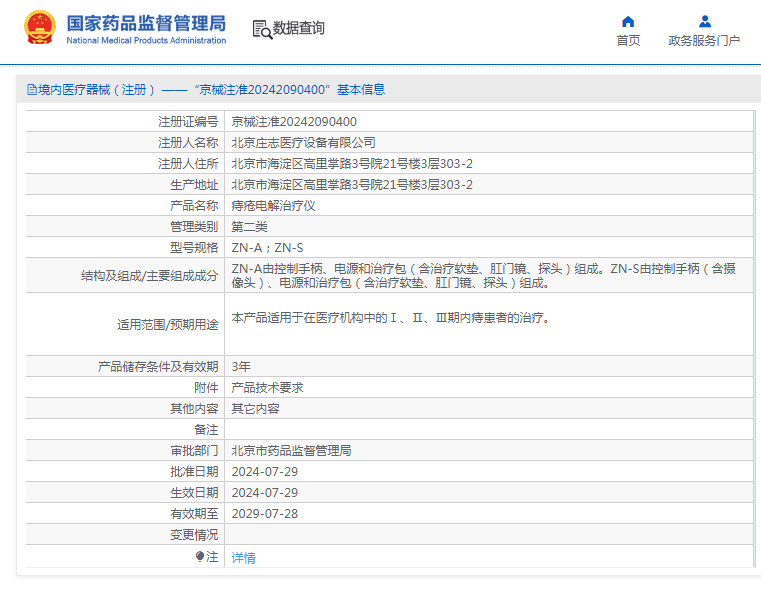This screenshot has width=761, height=590.
Task: Click the 注册人名称 label
Action: click(188, 143)
